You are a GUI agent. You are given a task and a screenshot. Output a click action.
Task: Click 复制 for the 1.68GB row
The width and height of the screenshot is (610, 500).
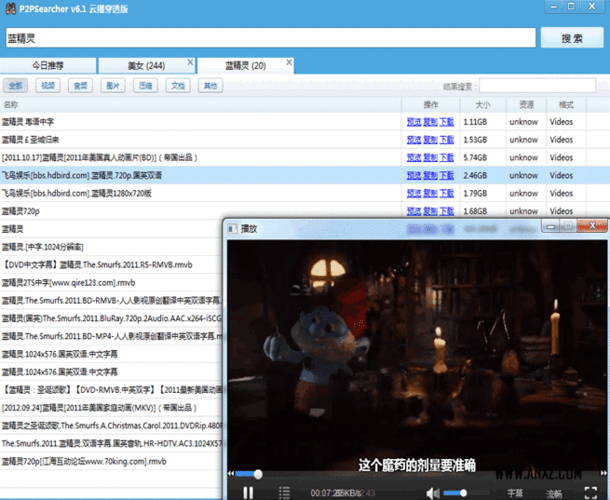point(430,211)
